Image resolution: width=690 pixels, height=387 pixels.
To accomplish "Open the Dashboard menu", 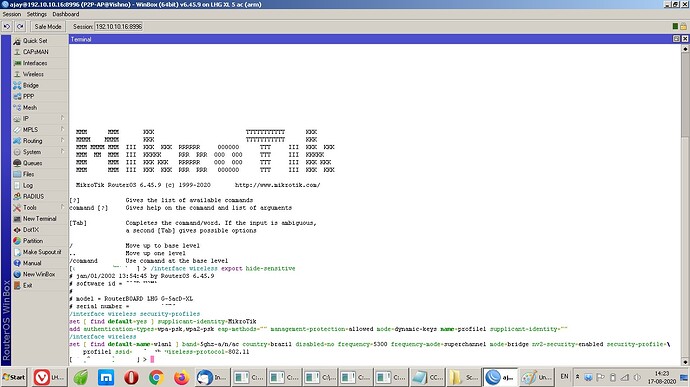I will pos(66,14).
